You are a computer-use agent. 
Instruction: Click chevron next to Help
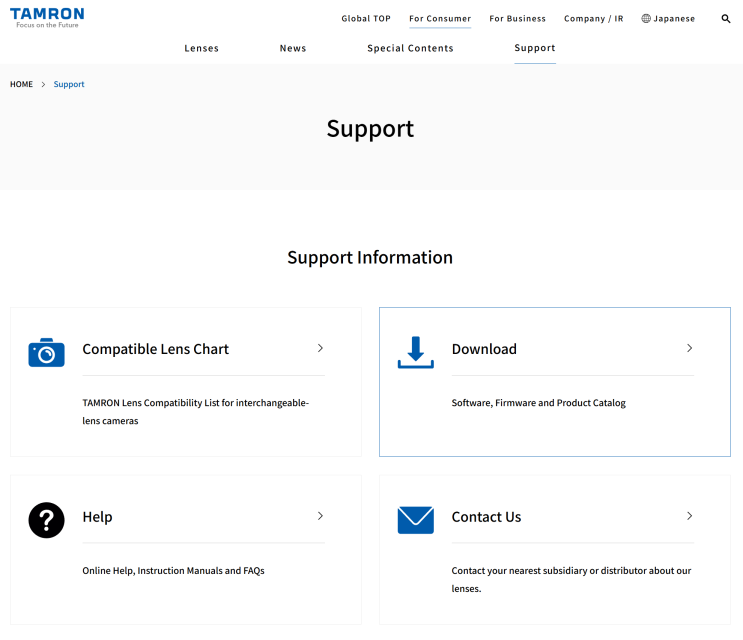(x=320, y=516)
